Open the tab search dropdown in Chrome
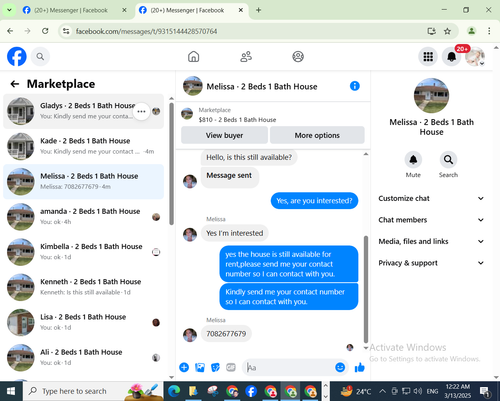Screen dimensions: 500x401 [9, 10]
